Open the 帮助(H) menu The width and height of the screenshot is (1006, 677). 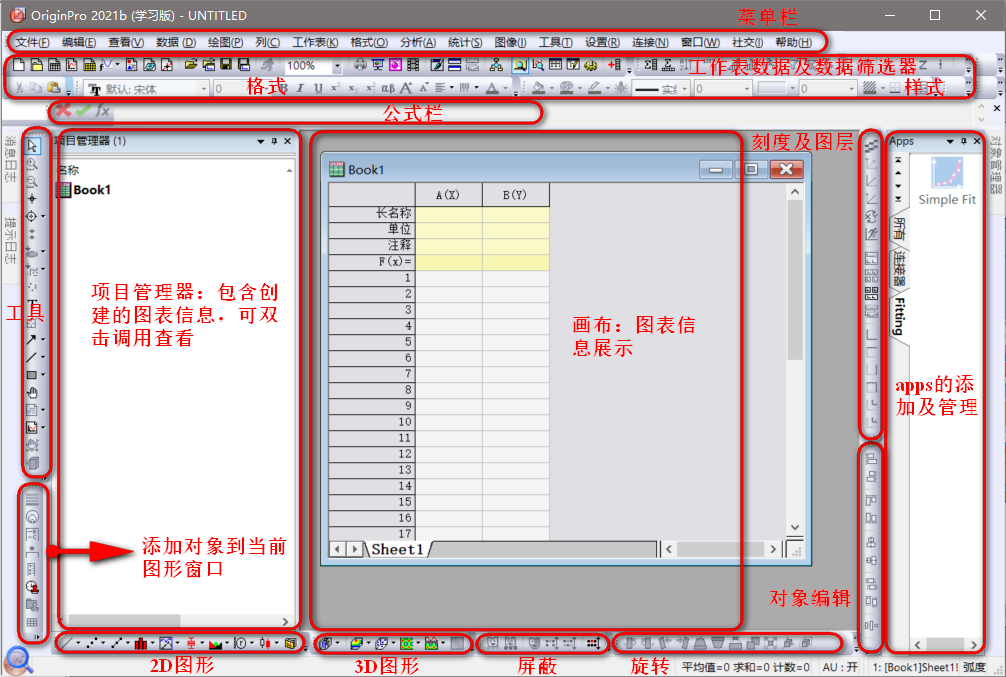point(793,42)
